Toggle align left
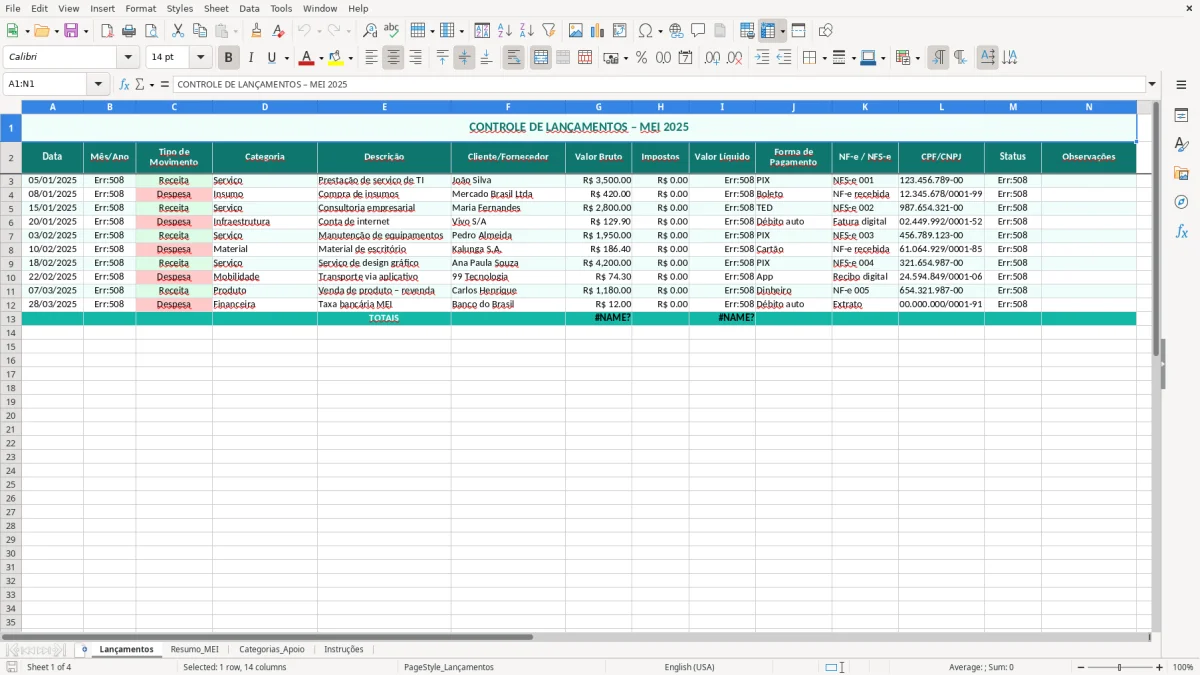1200x675 pixels. [371, 58]
